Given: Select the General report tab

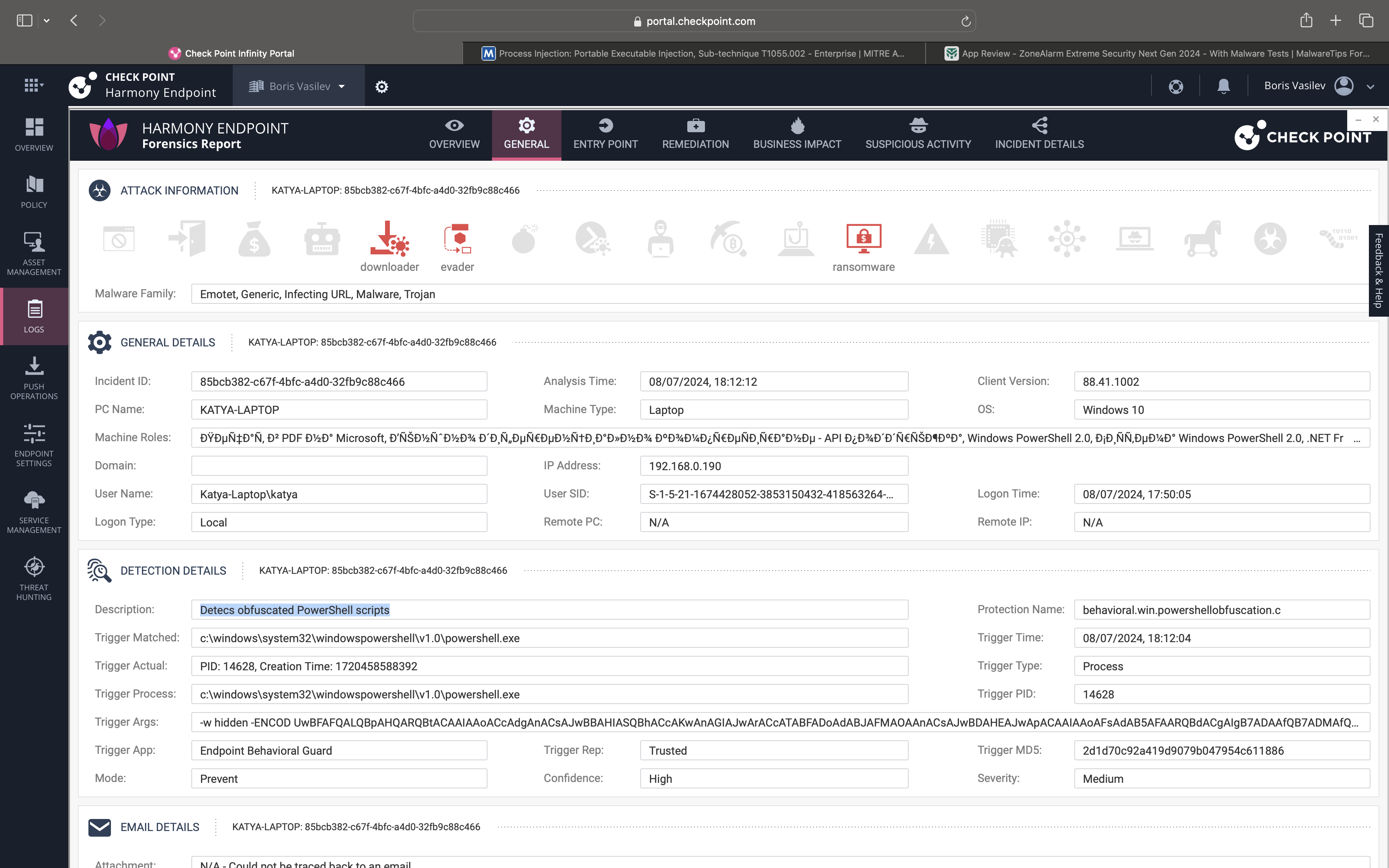Looking at the screenshot, I should point(527,135).
